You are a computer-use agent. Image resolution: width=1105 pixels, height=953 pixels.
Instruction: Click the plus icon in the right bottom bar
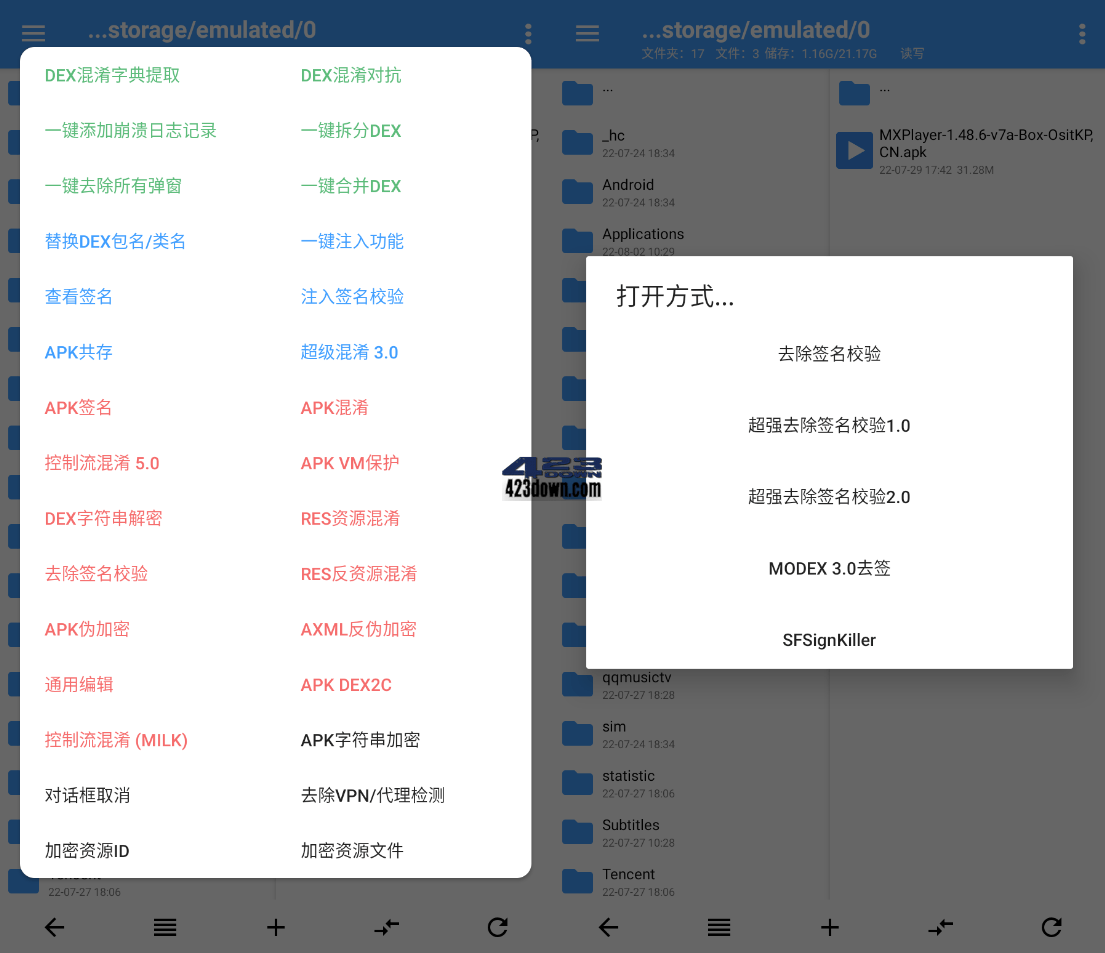(829, 927)
